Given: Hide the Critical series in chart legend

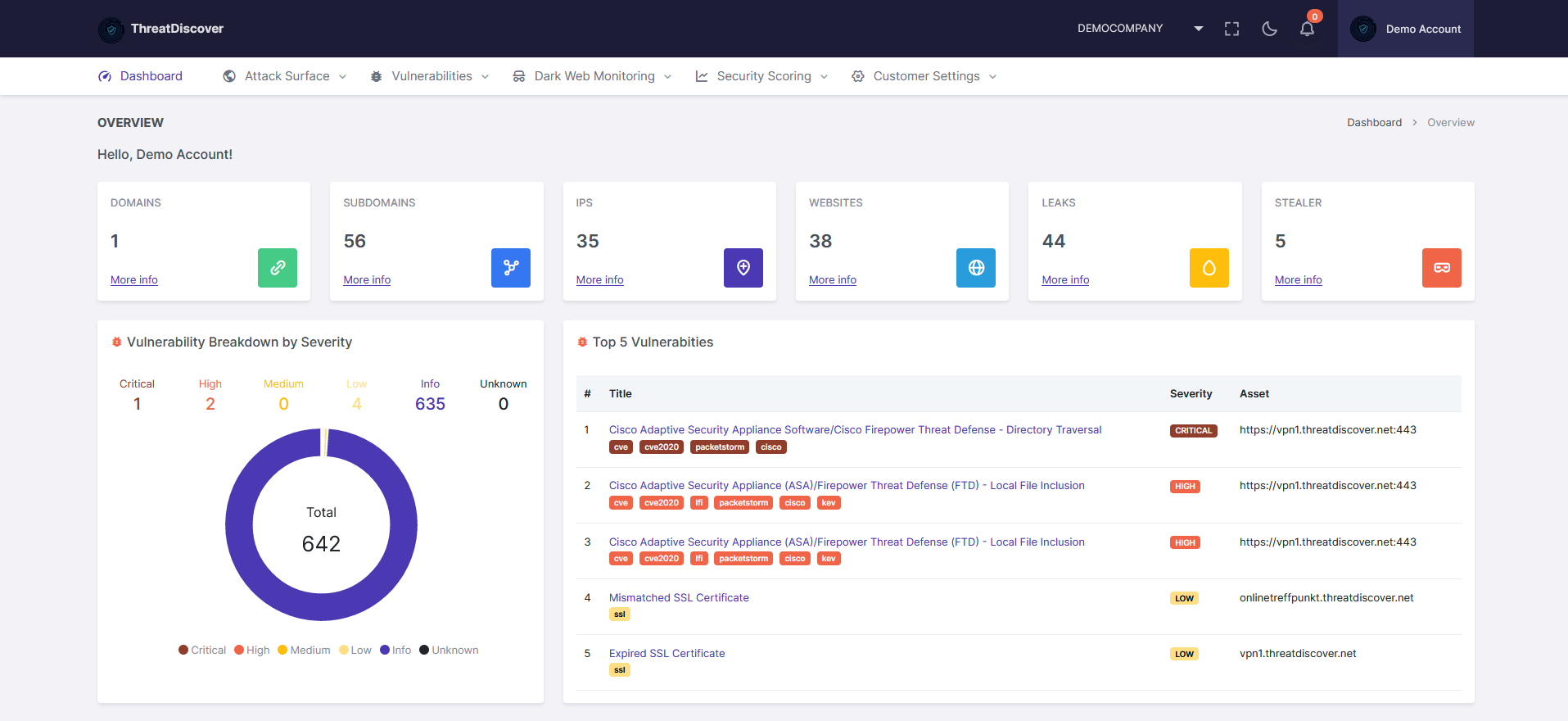Looking at the screenshot, I should point(202,650).
